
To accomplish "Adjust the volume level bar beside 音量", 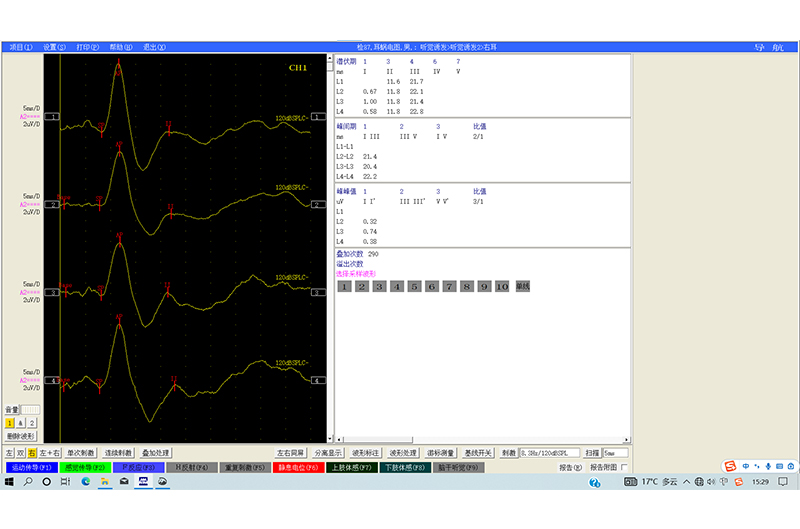I will click(30, 410).
